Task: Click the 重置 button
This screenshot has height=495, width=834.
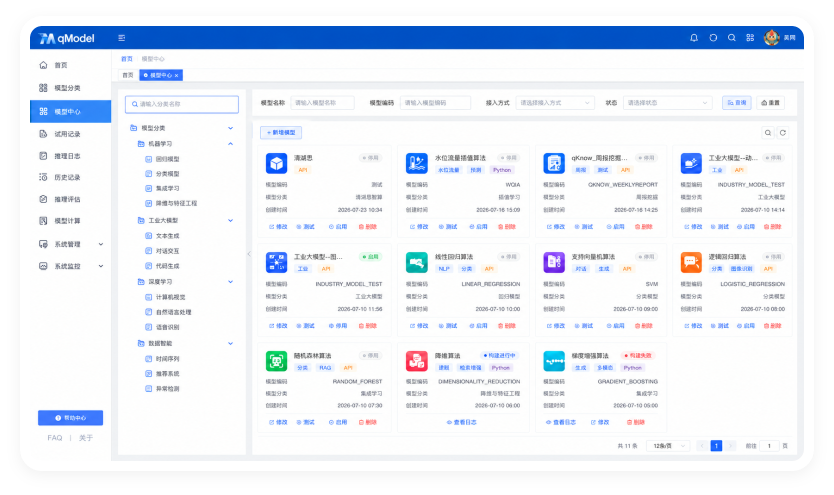Action: pyautogui.click(x=770, y=103)
